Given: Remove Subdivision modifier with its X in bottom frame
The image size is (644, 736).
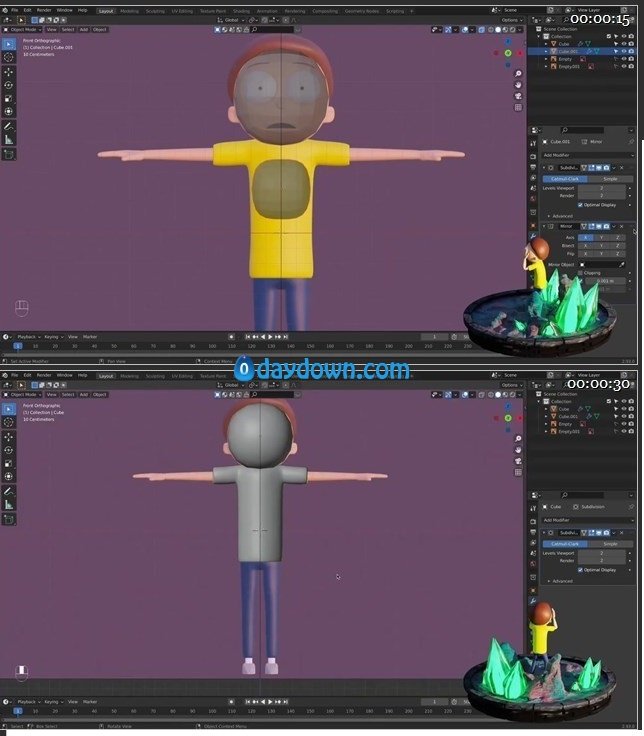Looking at the screenshot, I should coord(622,533).
